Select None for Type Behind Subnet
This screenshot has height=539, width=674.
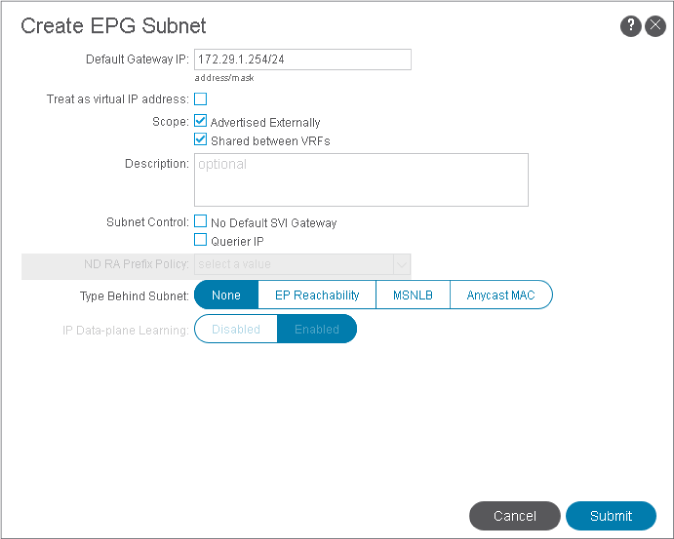click(x=226, y=295)
